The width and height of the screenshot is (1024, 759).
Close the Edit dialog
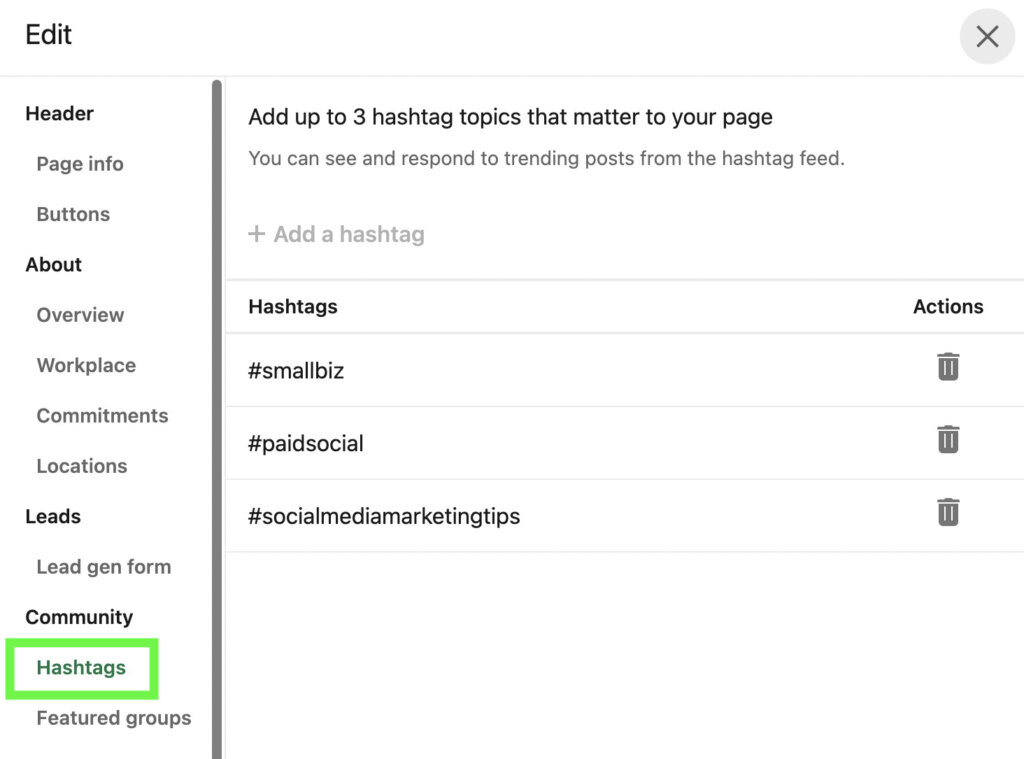coord(987,37)
